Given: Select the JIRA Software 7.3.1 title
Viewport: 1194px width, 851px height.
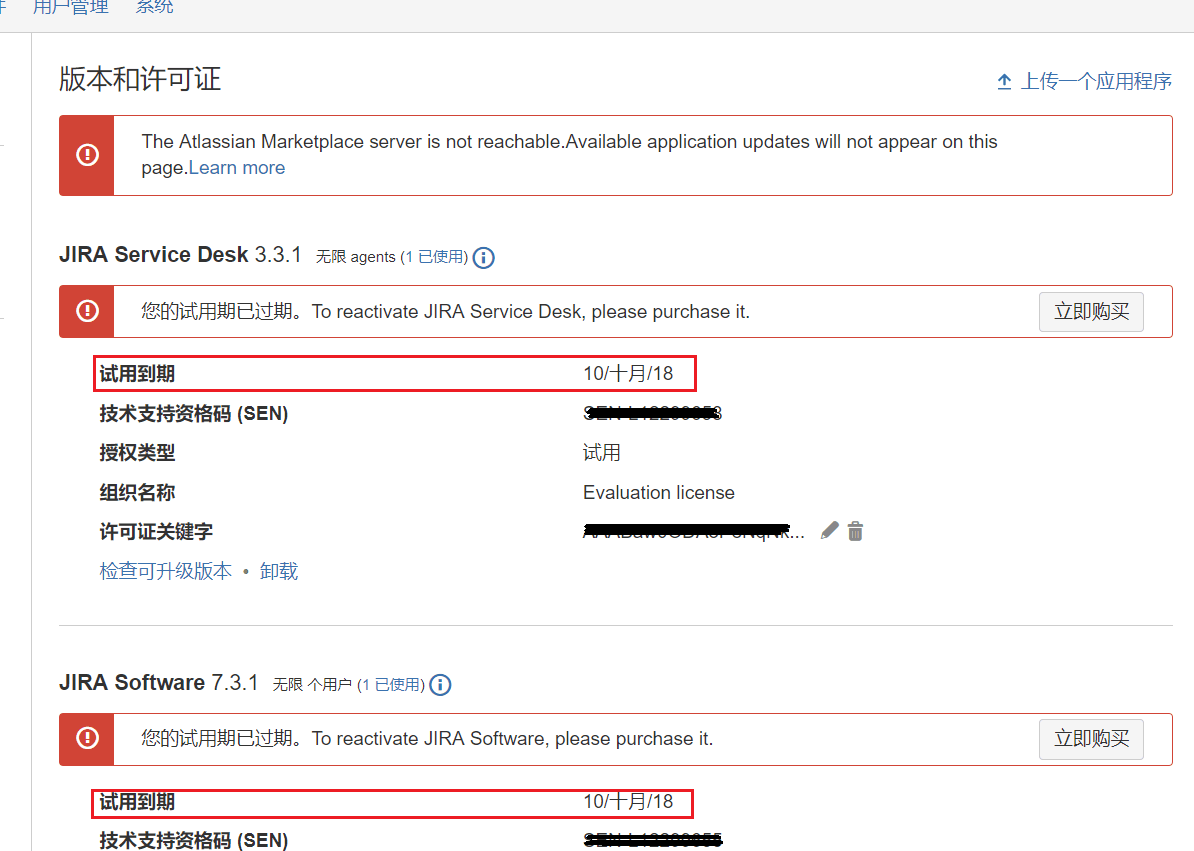Looking at the screenshot, I should click(x=159, y=682).
